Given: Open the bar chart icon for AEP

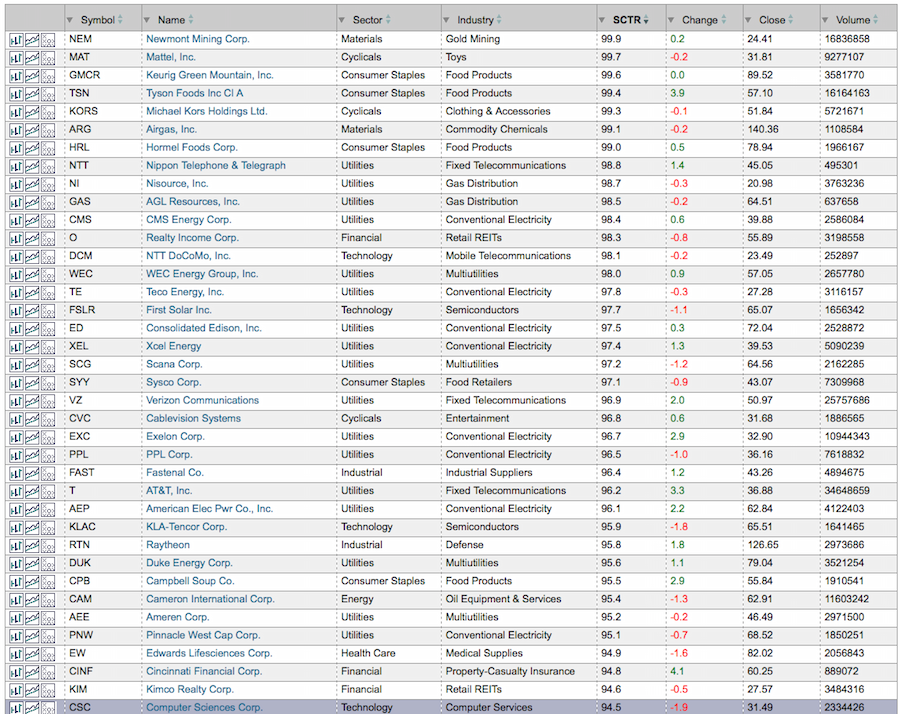Looking at the screenshot, I should tap(16, 510).
